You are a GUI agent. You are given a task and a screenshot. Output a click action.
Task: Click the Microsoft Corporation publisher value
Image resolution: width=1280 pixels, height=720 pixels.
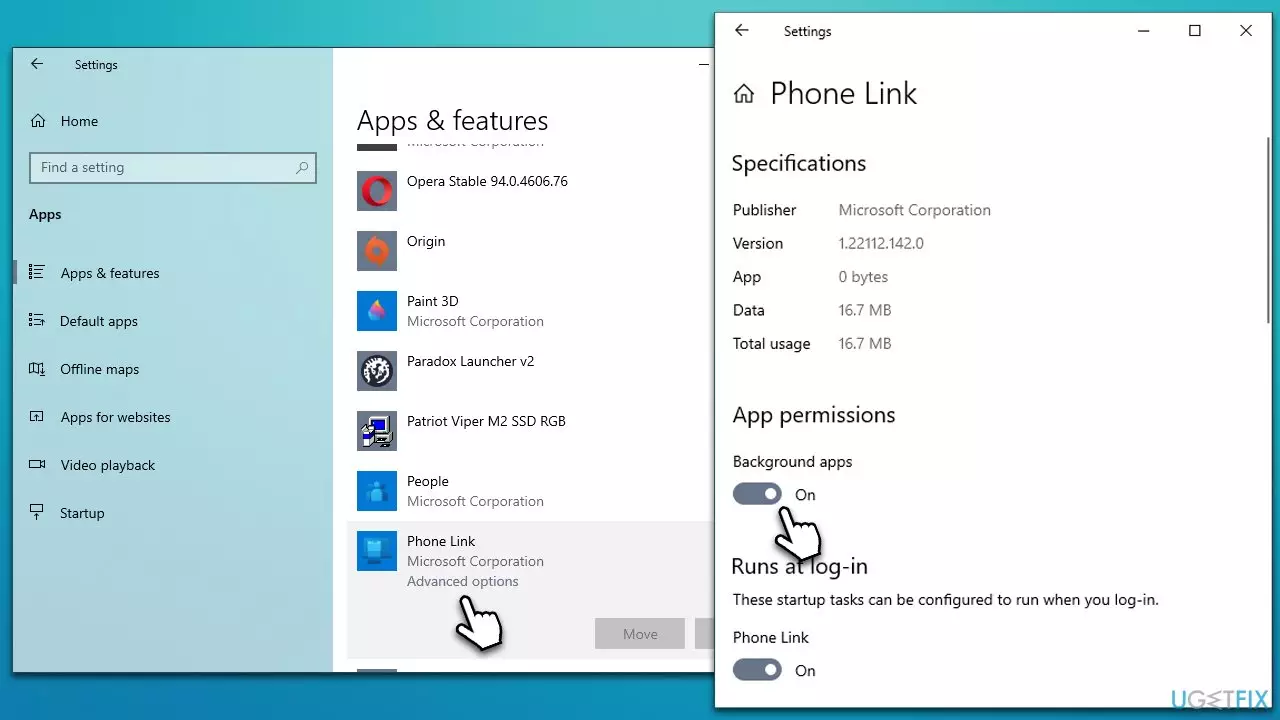914,210
